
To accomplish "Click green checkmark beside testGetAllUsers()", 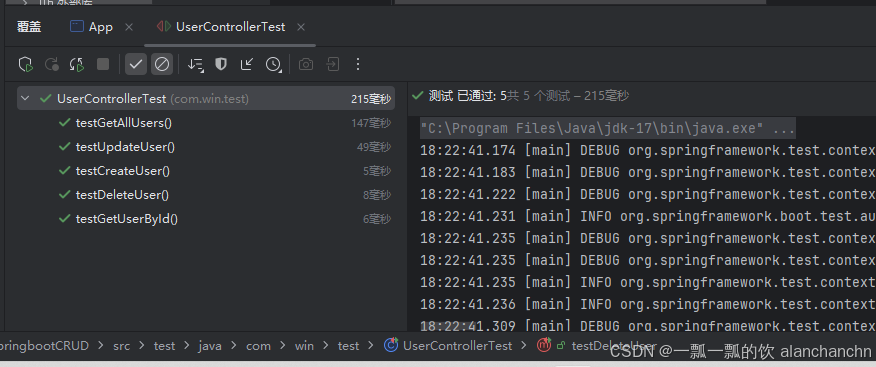I will (x=64, y=122).
